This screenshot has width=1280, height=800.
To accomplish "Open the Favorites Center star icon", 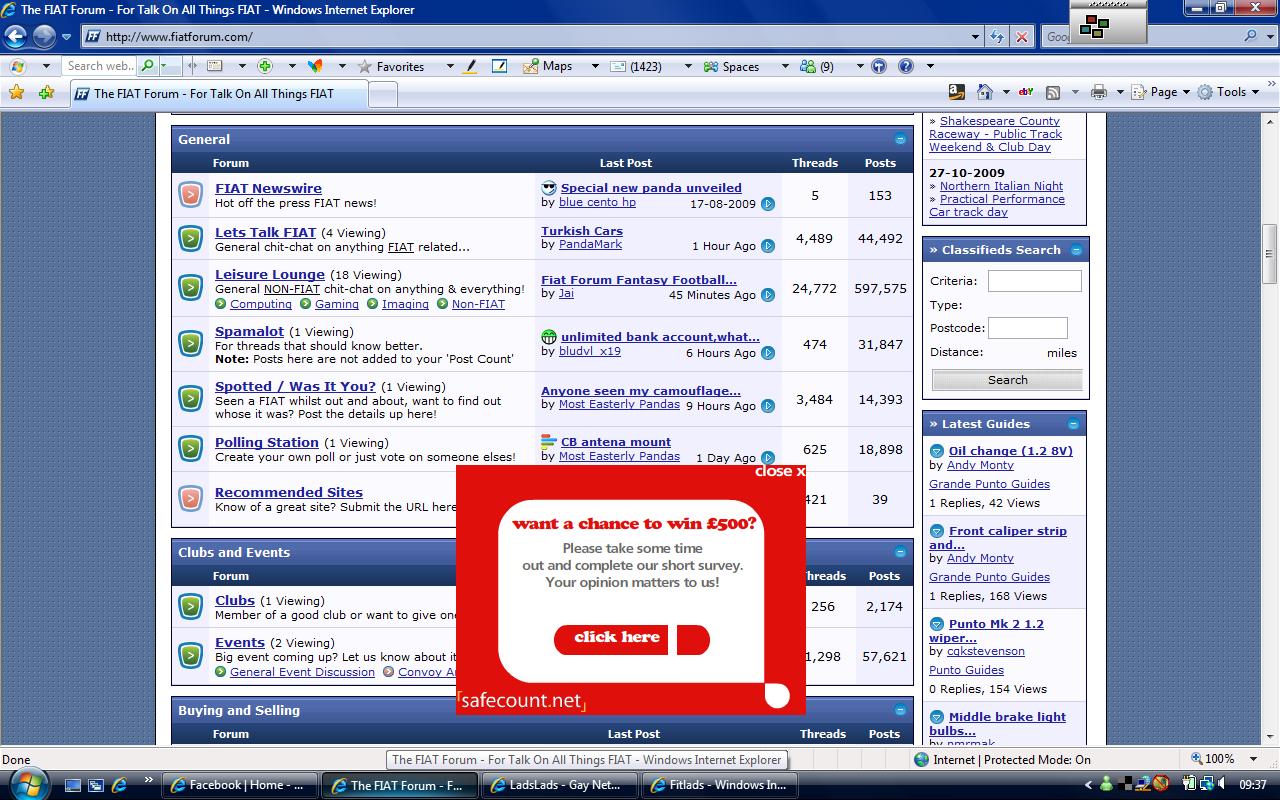I will pos(16,92).
